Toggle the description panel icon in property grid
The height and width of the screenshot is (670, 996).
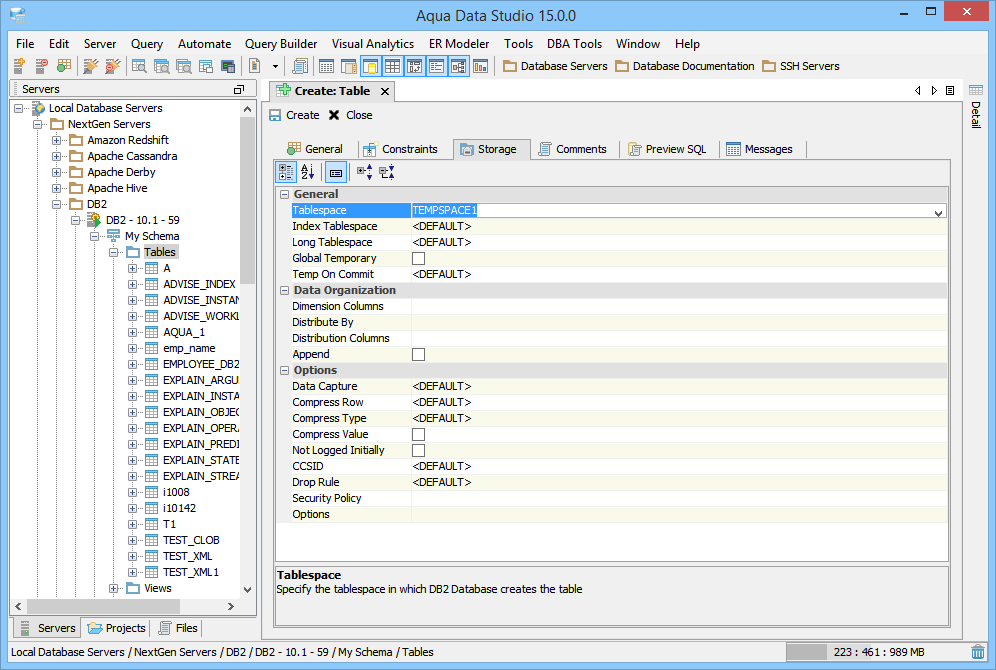pyautogui.click(x=335, y=172)
